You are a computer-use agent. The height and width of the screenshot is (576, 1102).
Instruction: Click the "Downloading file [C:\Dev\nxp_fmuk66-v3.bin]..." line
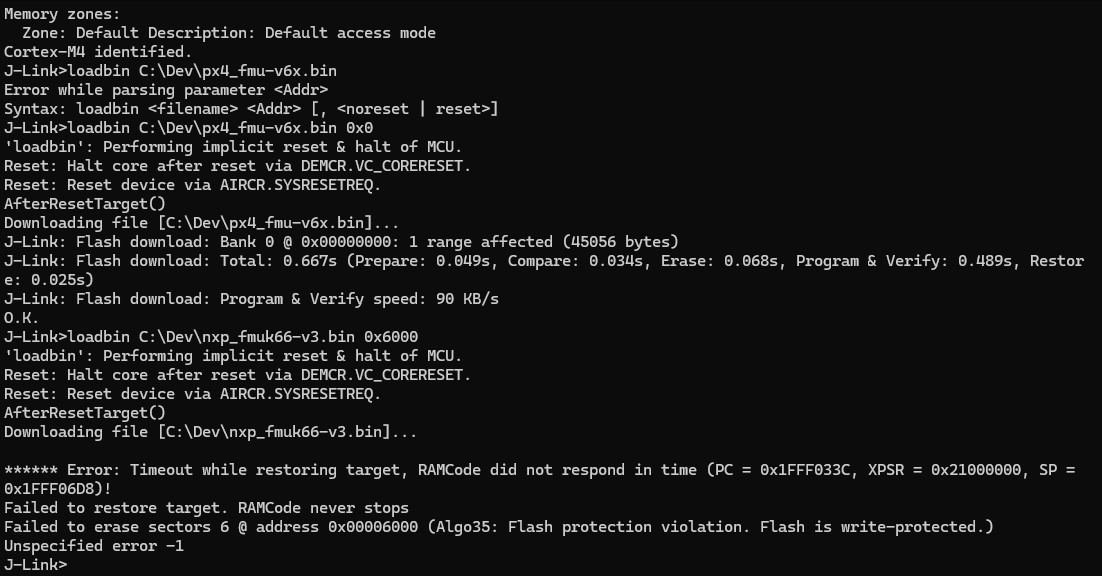click(x=210, y=432)
